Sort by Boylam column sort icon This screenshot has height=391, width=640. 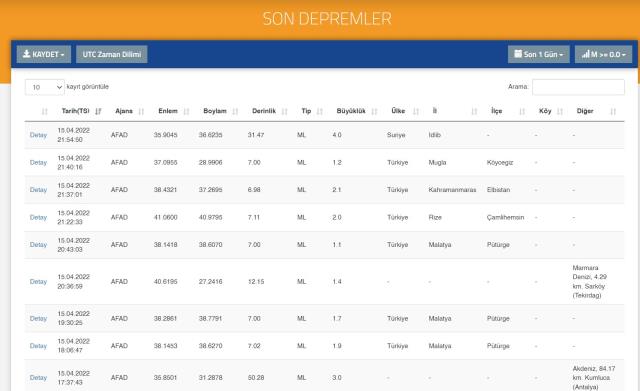[x=235, y=111]
